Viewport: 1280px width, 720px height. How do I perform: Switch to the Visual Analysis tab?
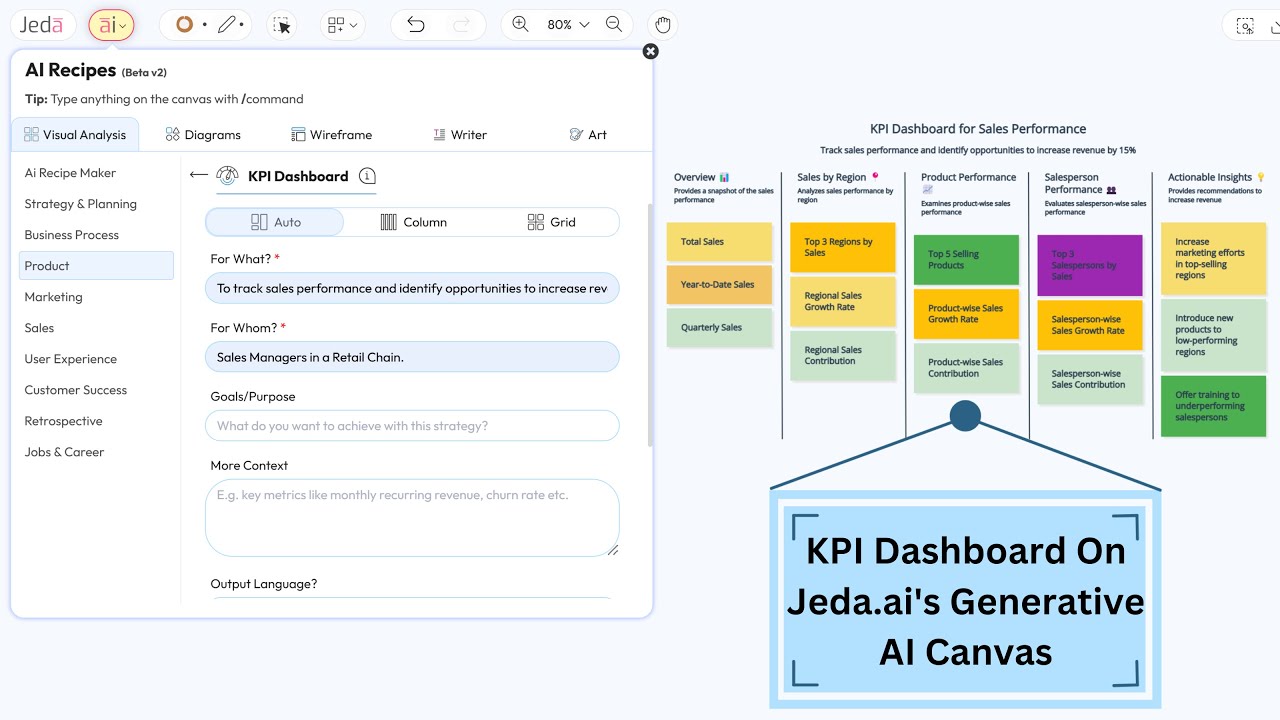(75, 135)
